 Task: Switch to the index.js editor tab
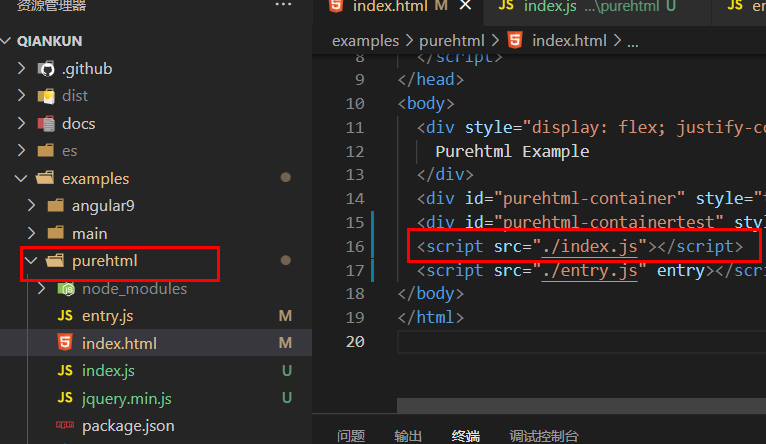tap(550, 6)
